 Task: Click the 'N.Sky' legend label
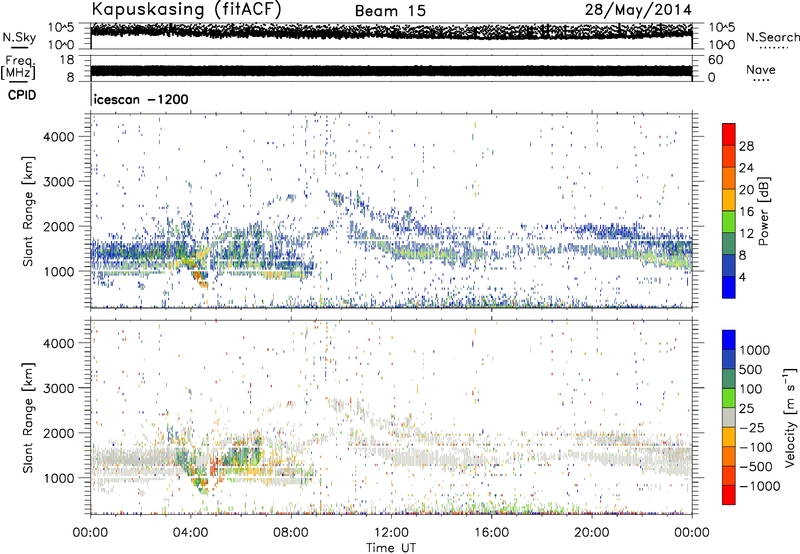tap(19, 37)
